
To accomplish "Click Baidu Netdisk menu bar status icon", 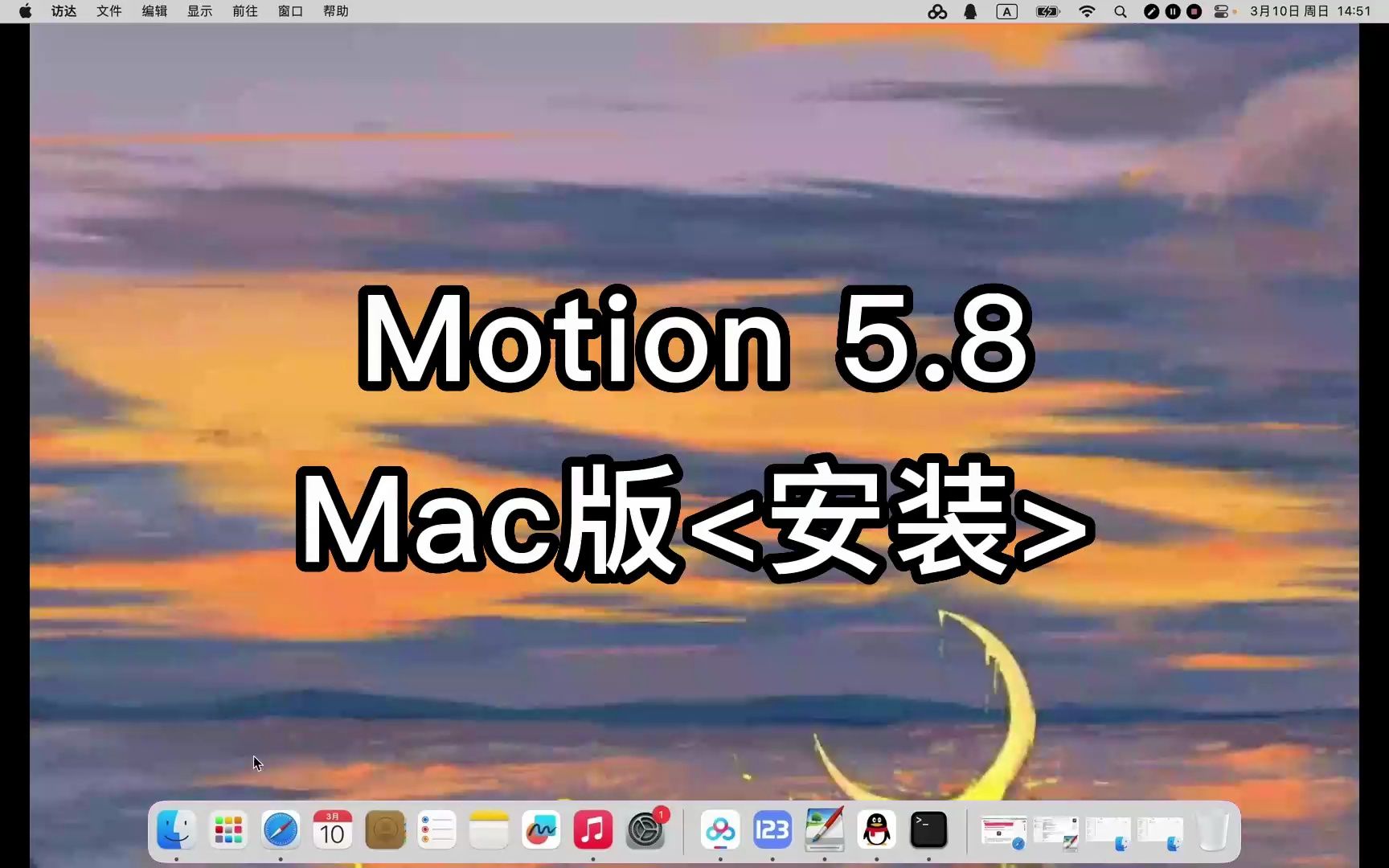I will [x=937, y=11].
